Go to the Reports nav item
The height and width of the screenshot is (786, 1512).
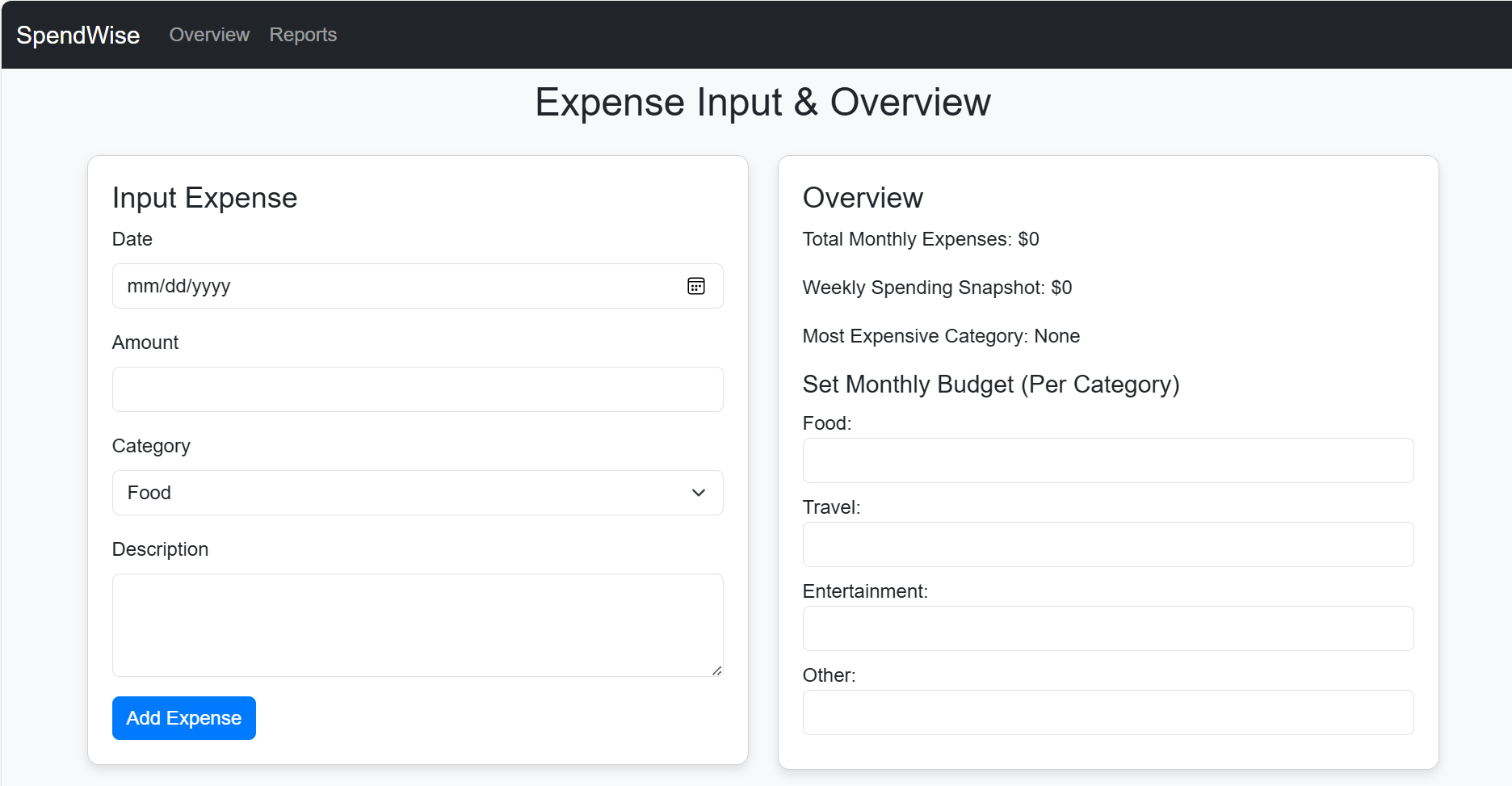pyautogui.click(x=303, y=35)
